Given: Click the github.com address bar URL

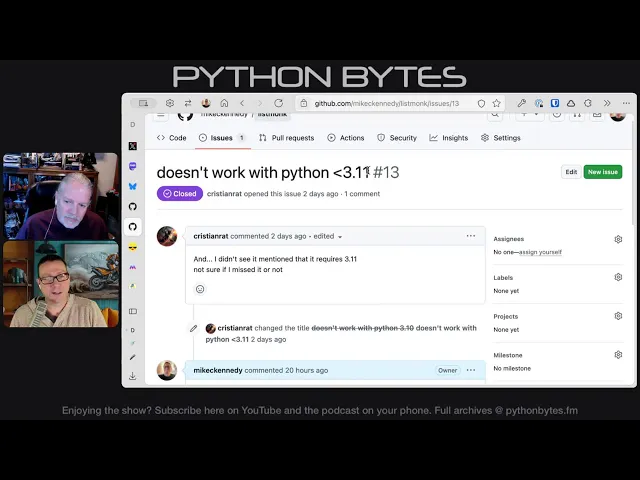Looking at the screenshot, I should click(x=387, y=104).
